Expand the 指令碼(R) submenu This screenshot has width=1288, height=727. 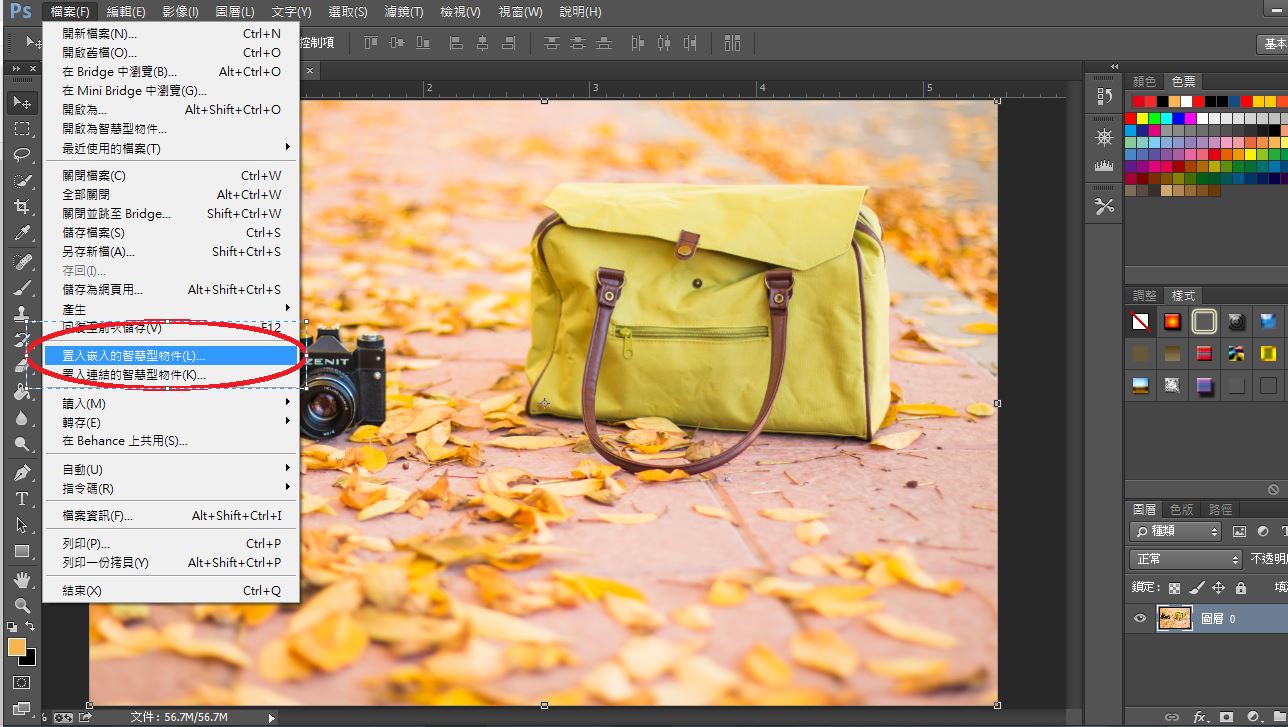172,488
